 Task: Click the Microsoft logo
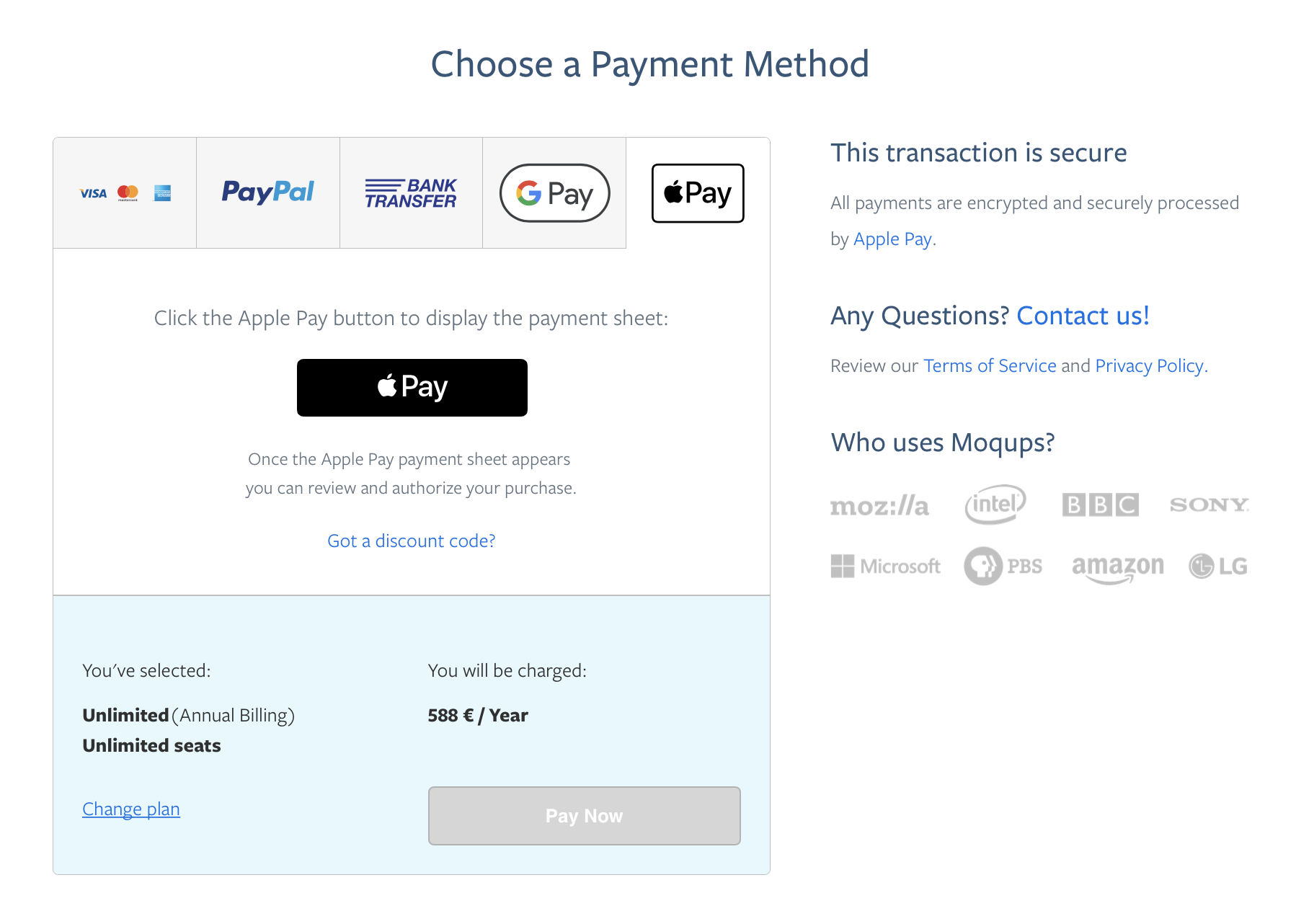click(886, 566)
